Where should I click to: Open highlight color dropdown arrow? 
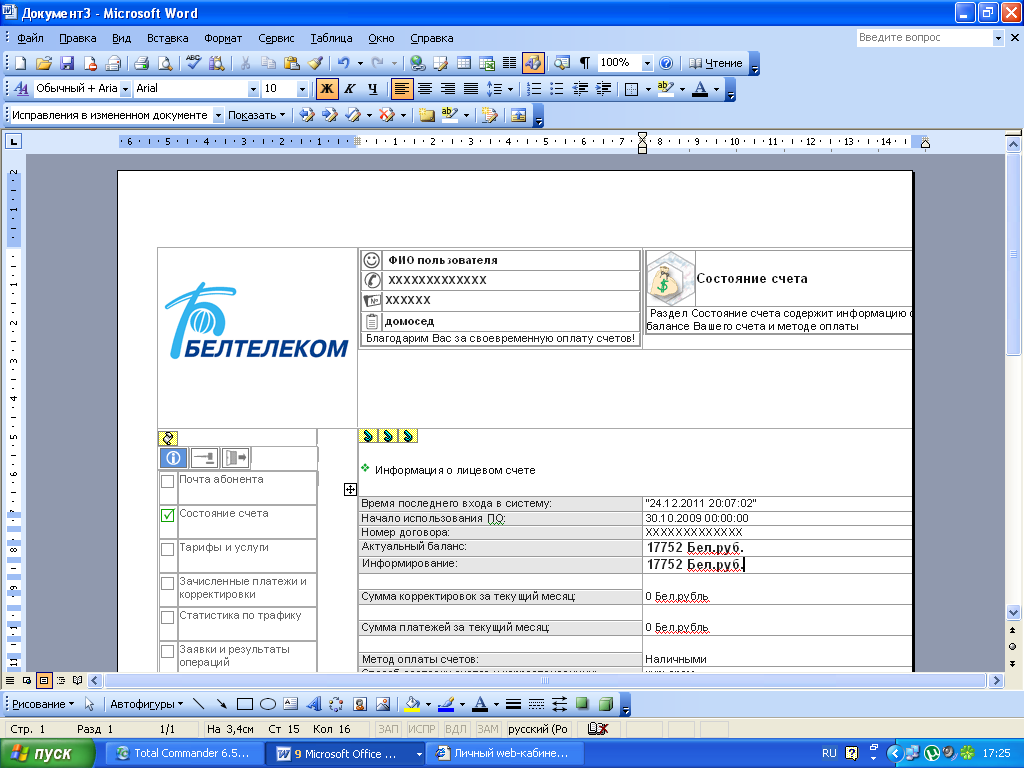point(682,89)
